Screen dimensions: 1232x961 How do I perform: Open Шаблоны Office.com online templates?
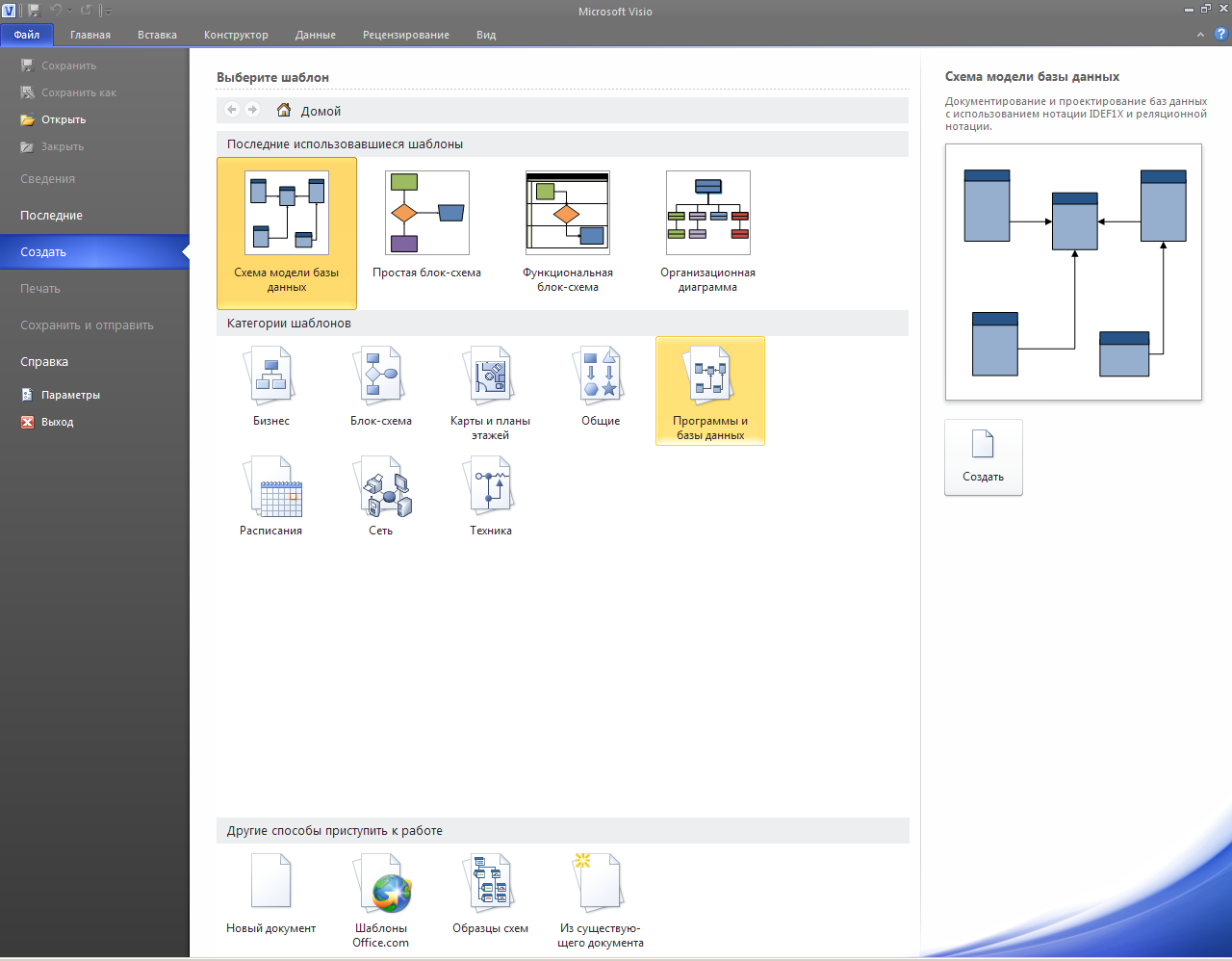click(381, 901)
